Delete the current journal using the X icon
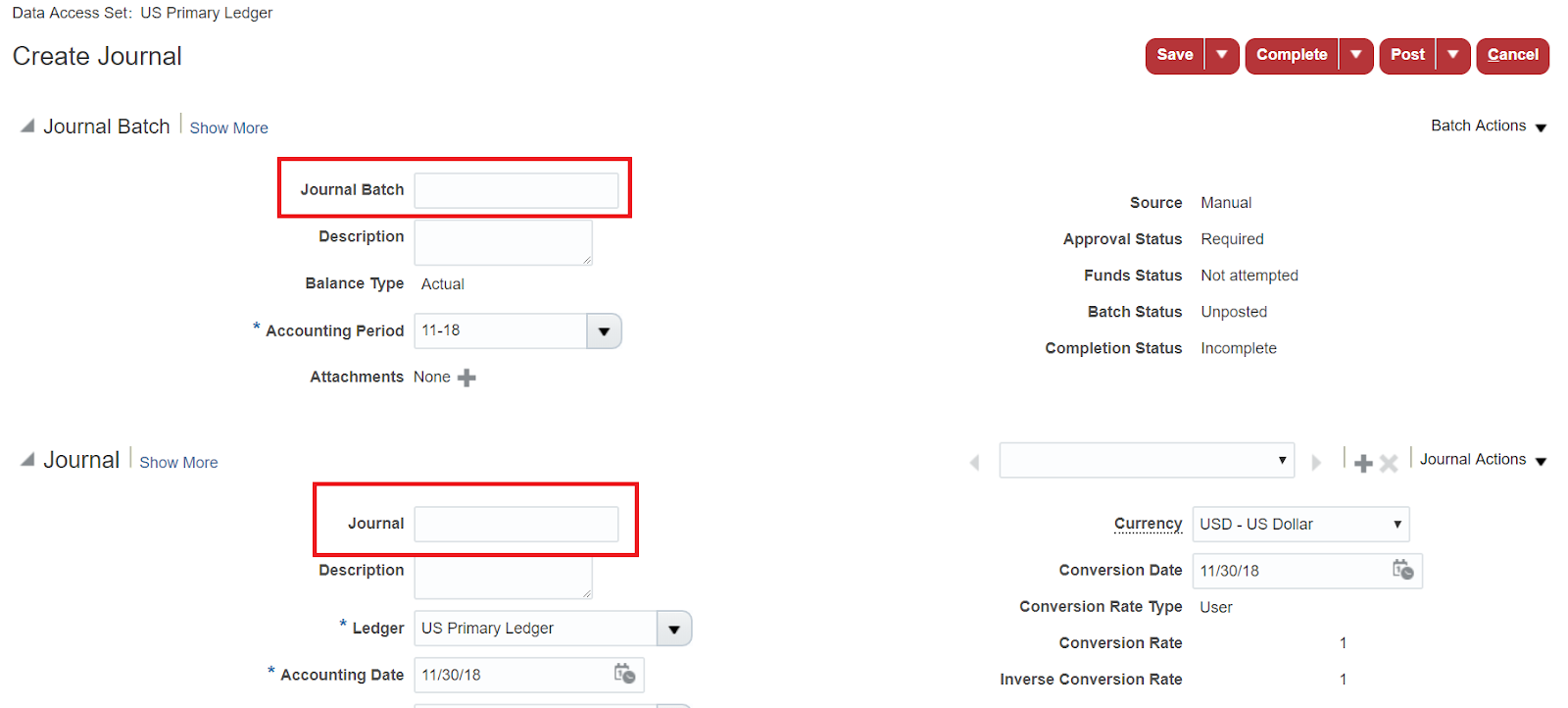 pyautogui.click(x=1389, y=461)
